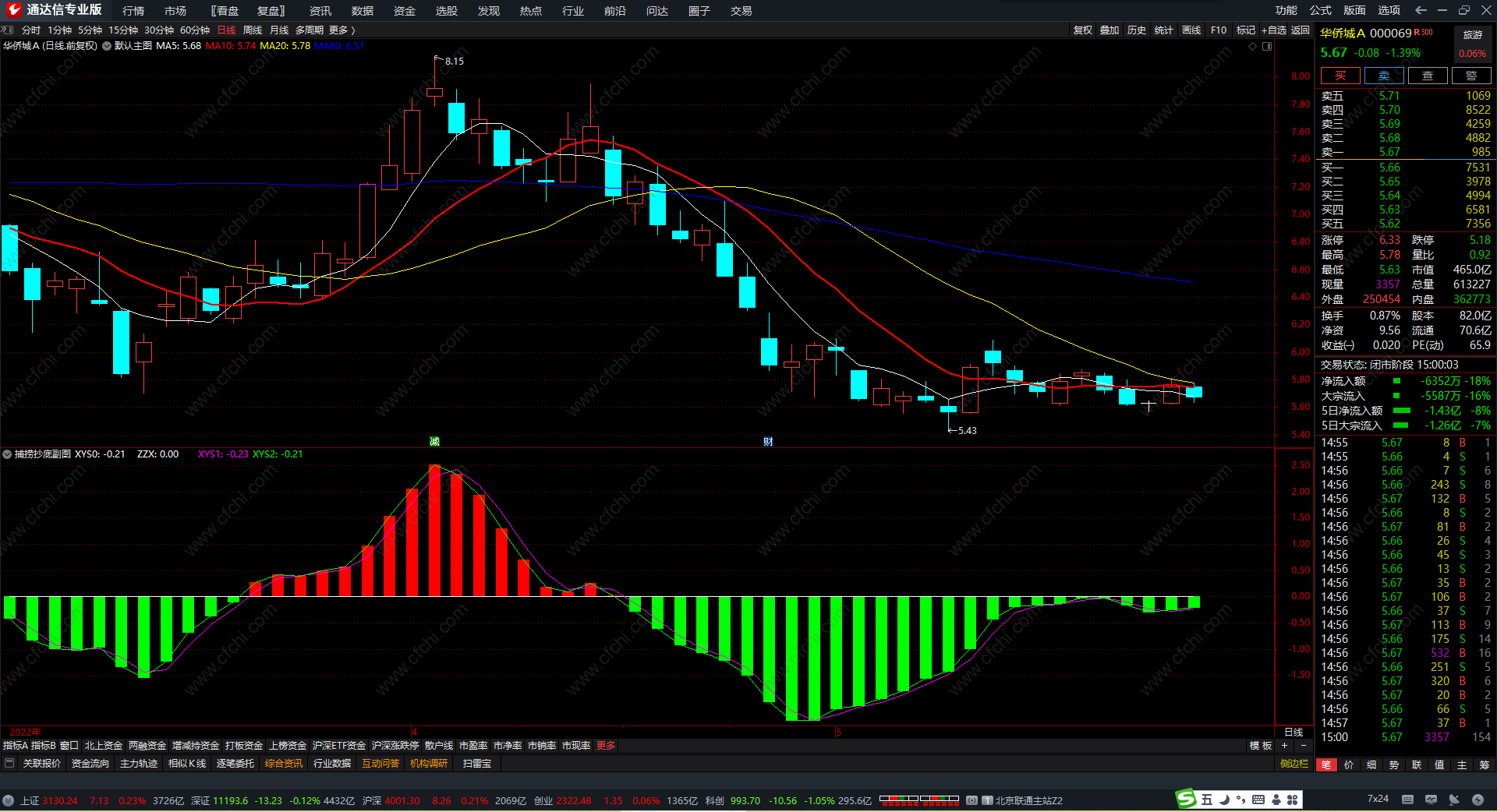This screenshot has height=812, width=1497.
Task: Select the 月线 monthly period
Action: tap(279, 30)
